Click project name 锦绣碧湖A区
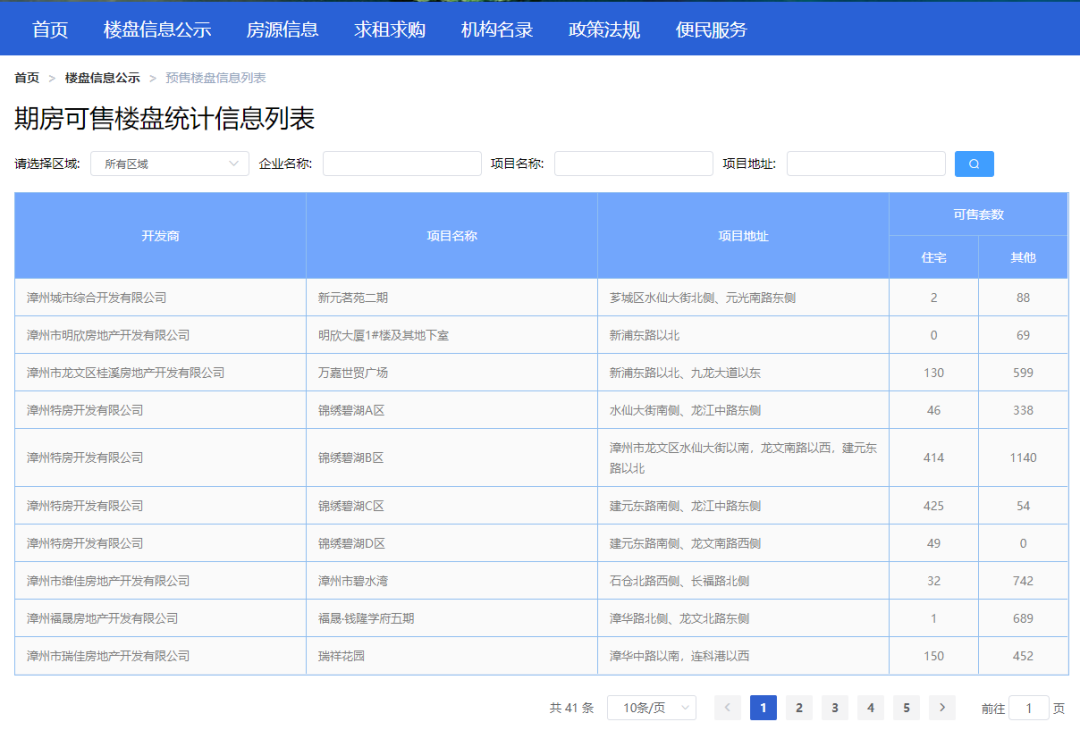1080x747 pixels. click(x=351, y=410)
